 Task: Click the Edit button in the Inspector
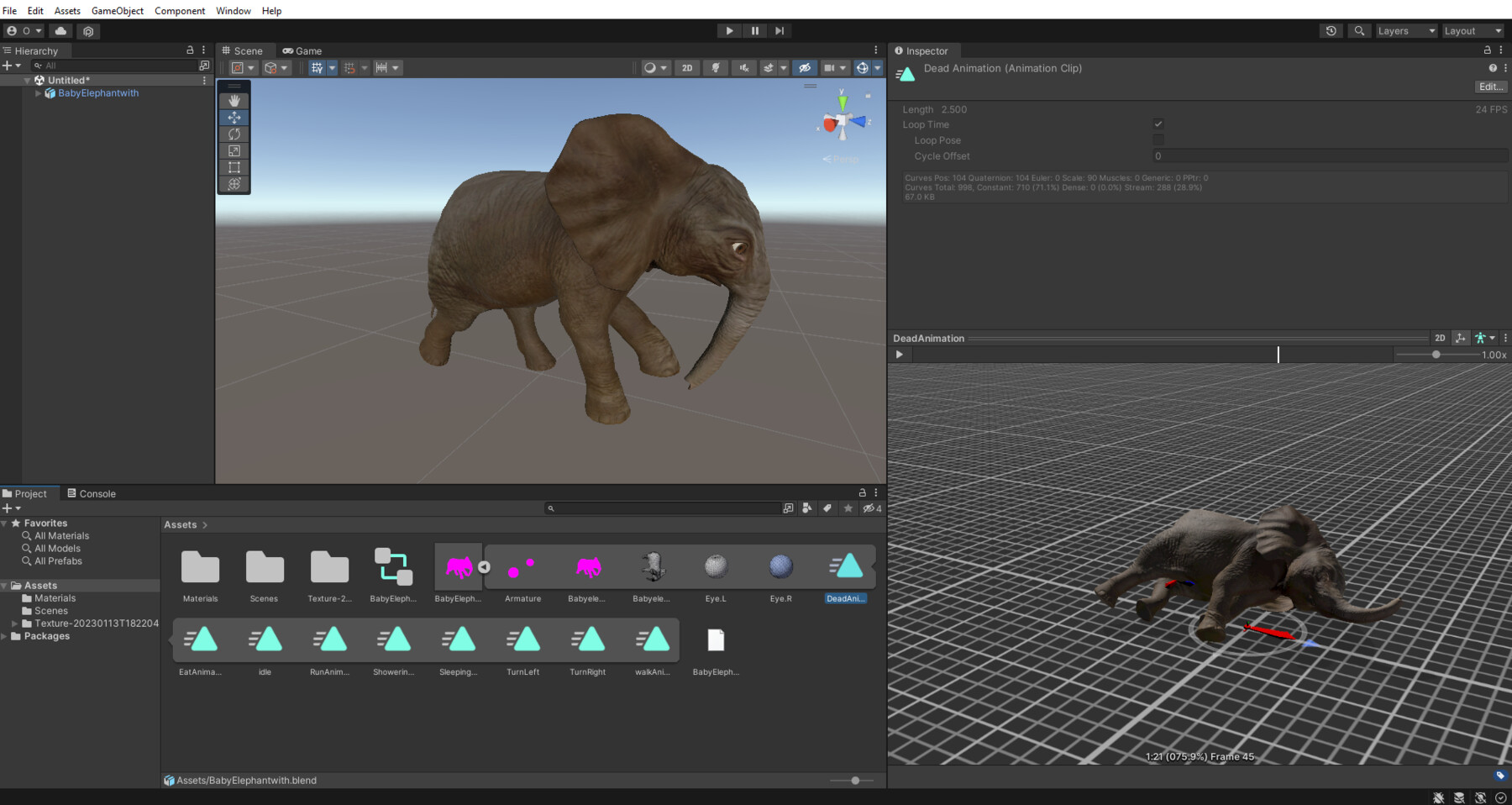pyautogui.click(x=1489, y=87)
